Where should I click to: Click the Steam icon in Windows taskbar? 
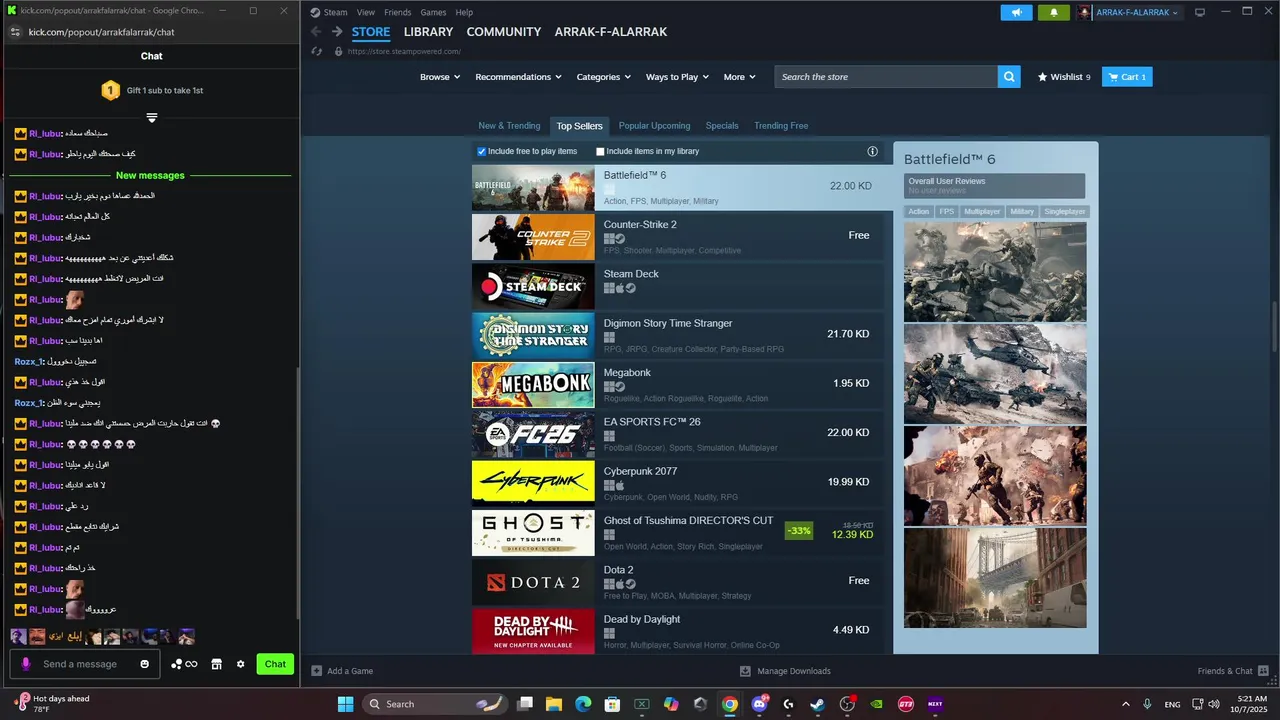(x=817, y=704)
